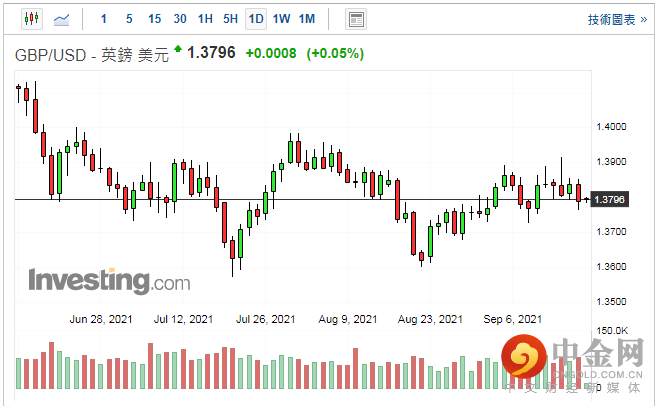
Task: Open the 技術圖表 technical chart link
Action: pyautogui.click(x=616, y=19)
